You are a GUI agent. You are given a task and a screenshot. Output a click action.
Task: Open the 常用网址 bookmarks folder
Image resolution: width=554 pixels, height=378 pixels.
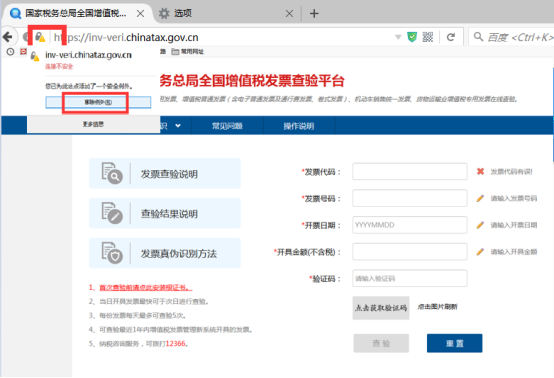(188, 52)
